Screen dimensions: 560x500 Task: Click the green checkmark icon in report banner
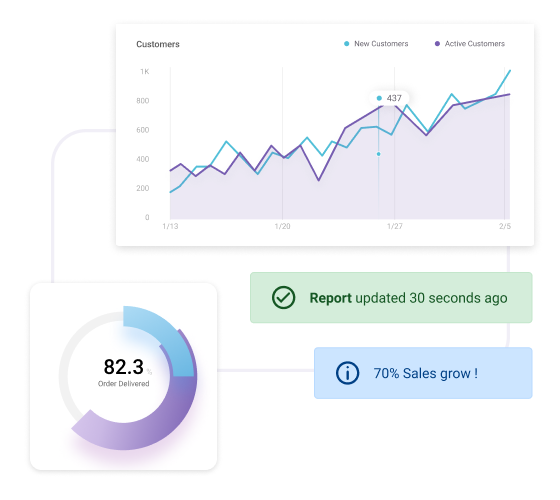tap(283, 298)
